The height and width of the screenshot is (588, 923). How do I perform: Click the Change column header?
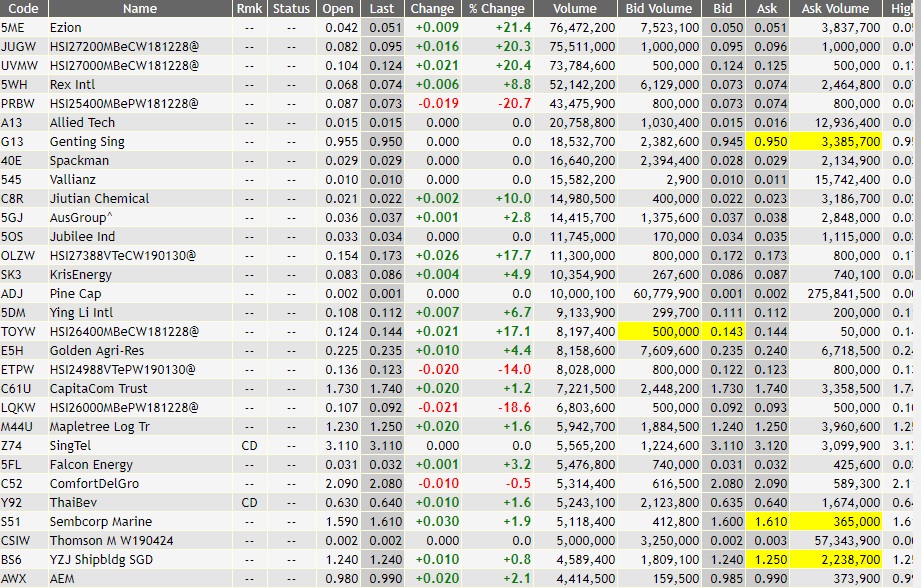(432, 8)
